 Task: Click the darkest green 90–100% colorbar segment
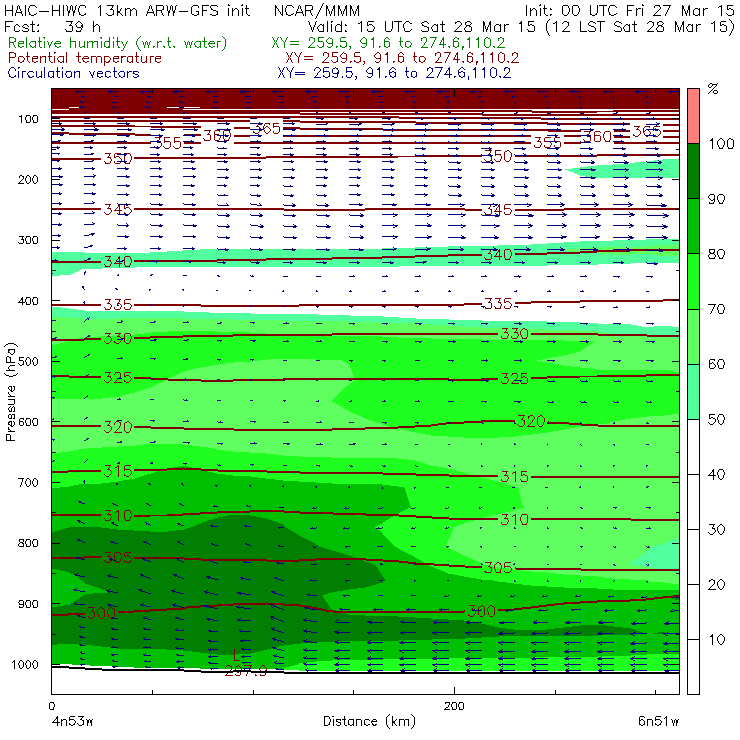pos(693,171)
